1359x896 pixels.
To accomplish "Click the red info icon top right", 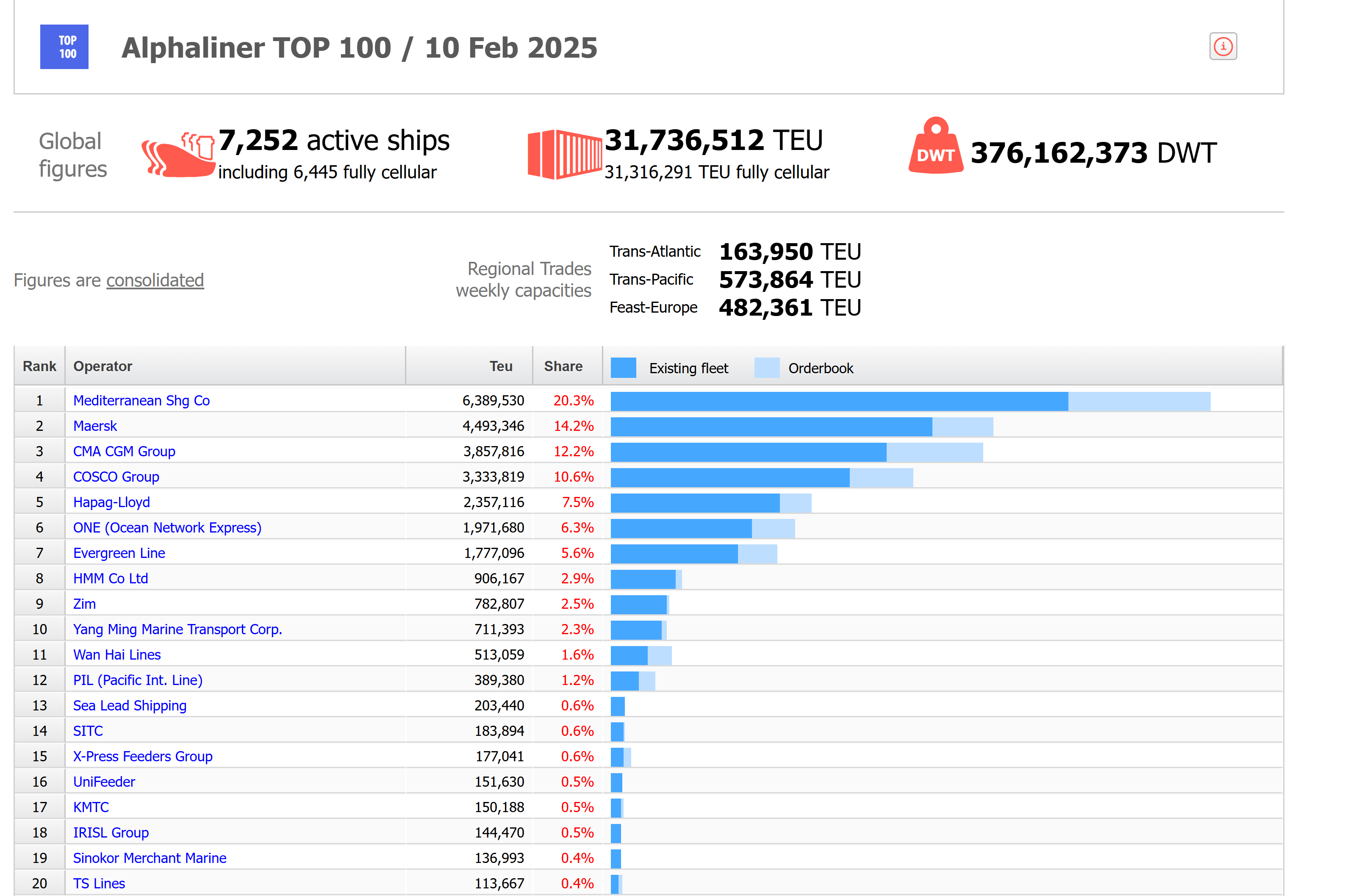I will click(x=1223, y=46).
